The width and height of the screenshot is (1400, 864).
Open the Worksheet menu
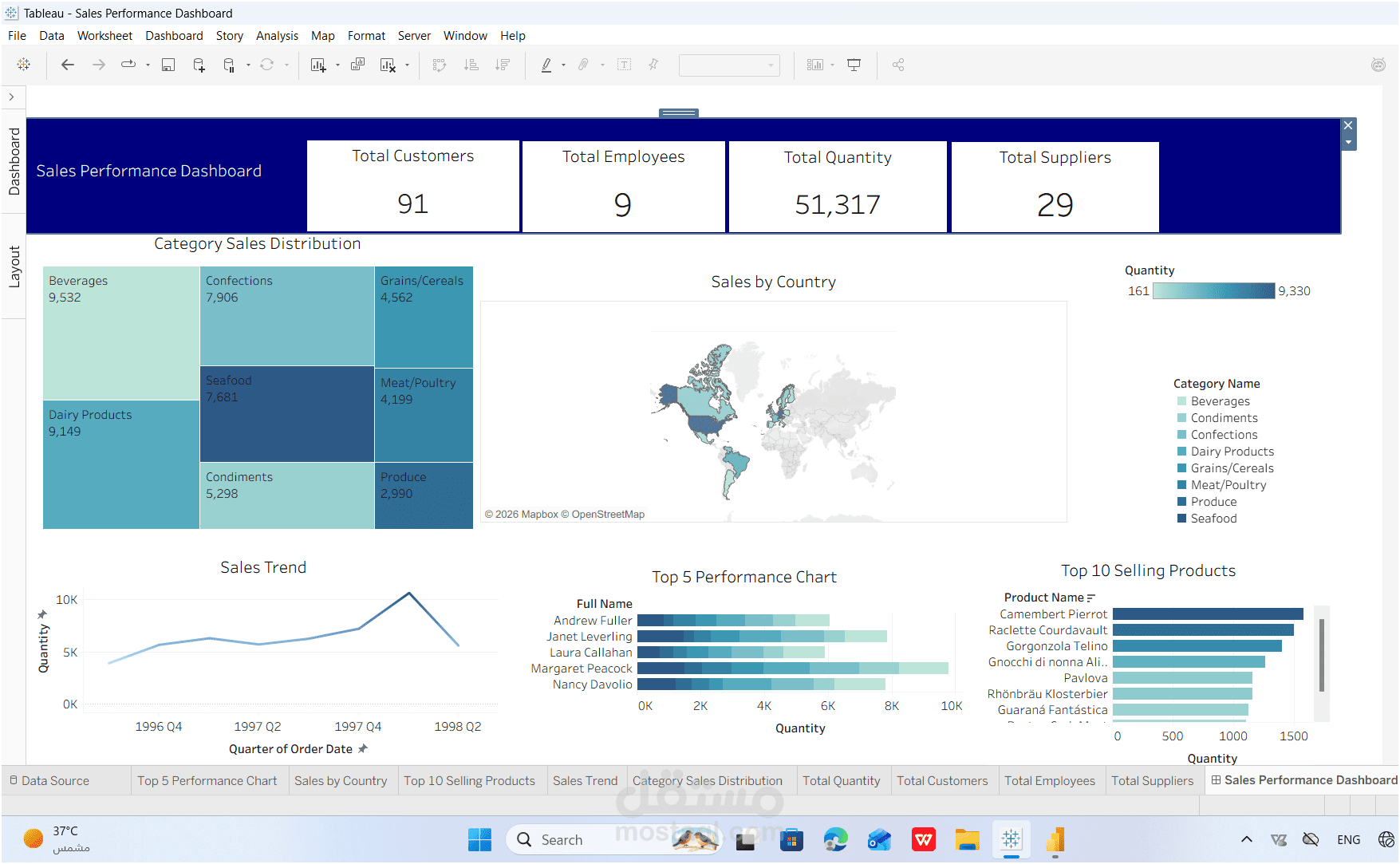(x=105, y=36)
